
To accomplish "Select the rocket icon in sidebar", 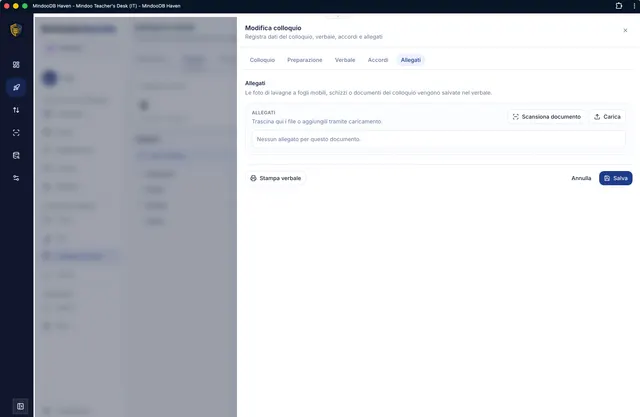I will (16, 87).
